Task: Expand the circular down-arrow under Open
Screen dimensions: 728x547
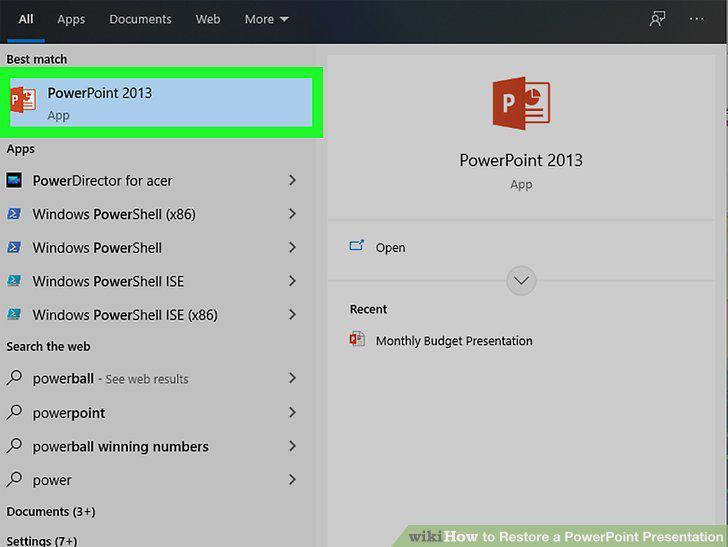Action: click(521, 280)
